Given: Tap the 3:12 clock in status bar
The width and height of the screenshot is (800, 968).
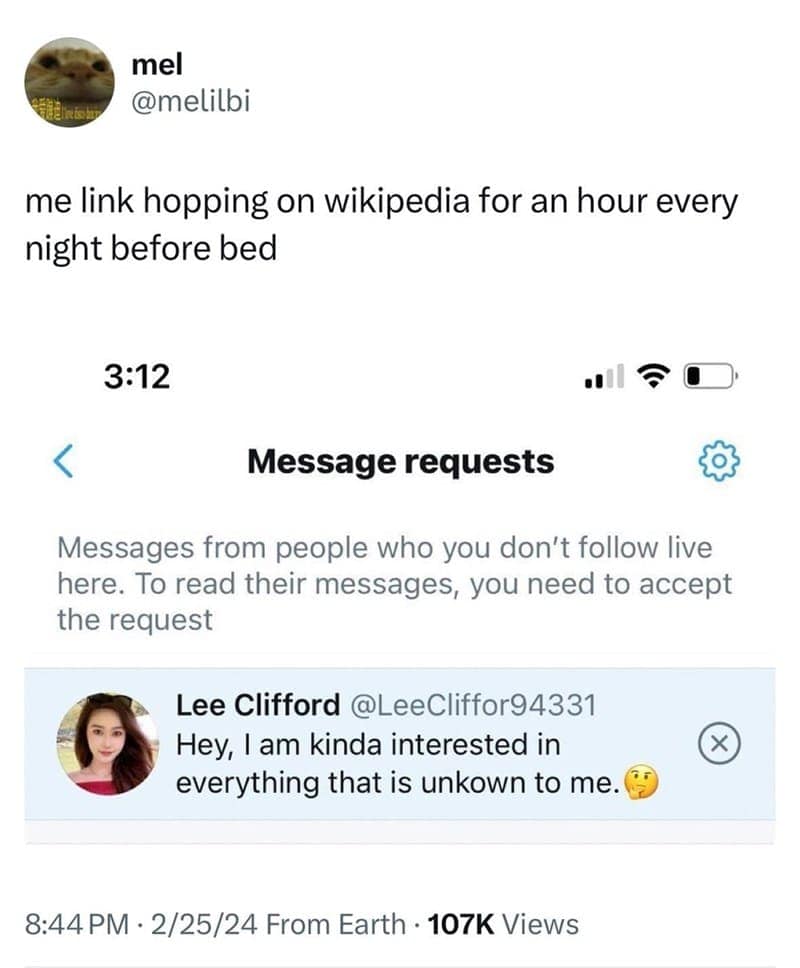Looking at the screenshot, I should click(136, 376).
